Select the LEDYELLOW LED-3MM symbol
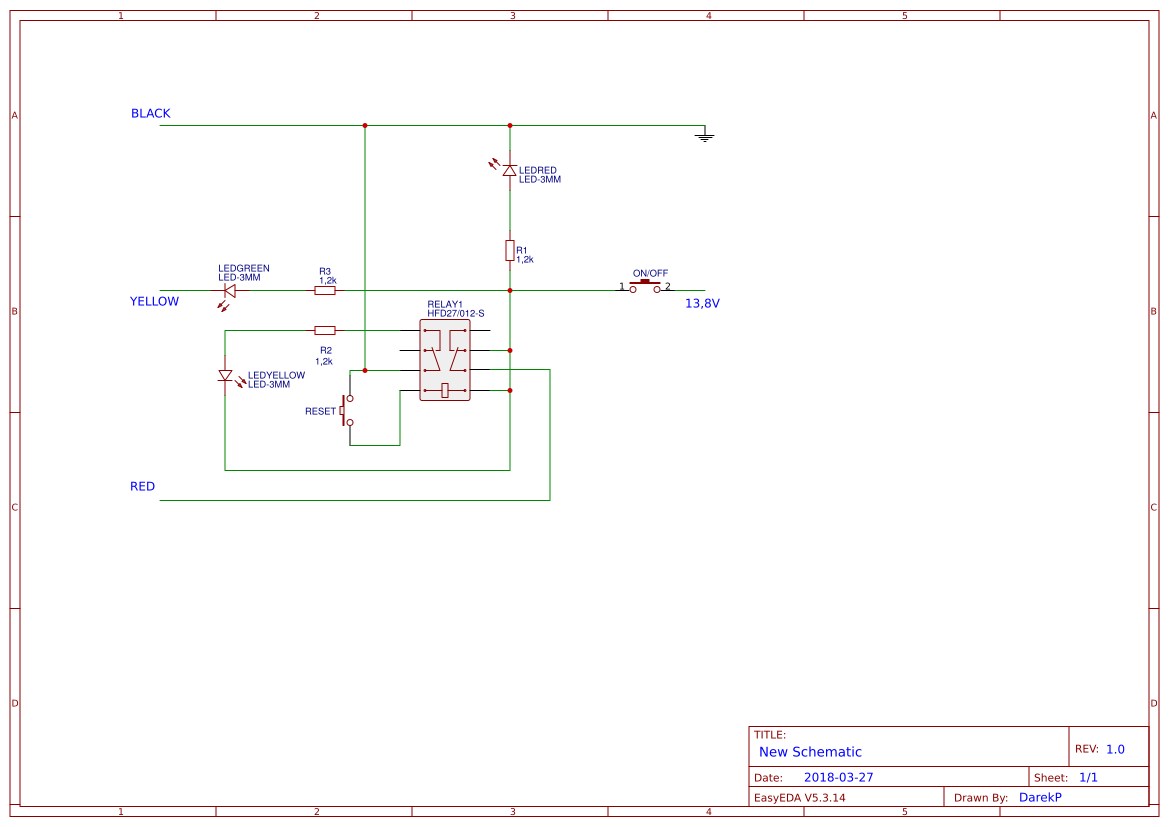The width and height of the screenshot is (1169, 827). pyautogui.click(x=226, y=375)
